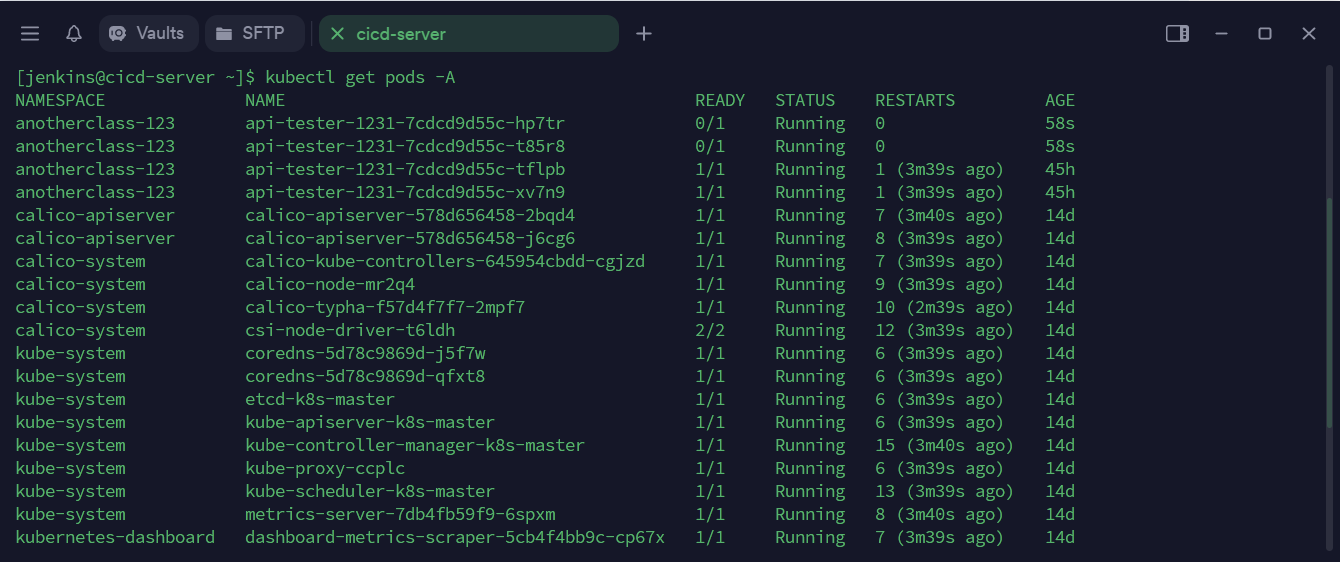The image size is (1340, 562).
Task: Click restarts value '10 (2m39s ago)'
Action: pyautogui.click(x=944, y=307)
